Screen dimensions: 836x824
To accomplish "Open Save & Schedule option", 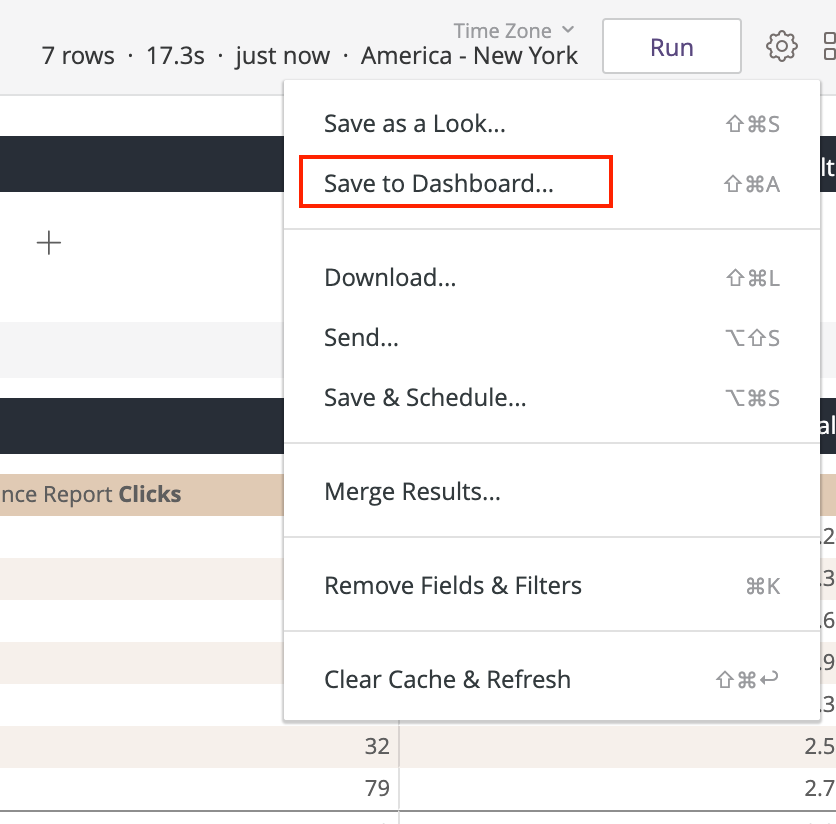I will [425, 398].
